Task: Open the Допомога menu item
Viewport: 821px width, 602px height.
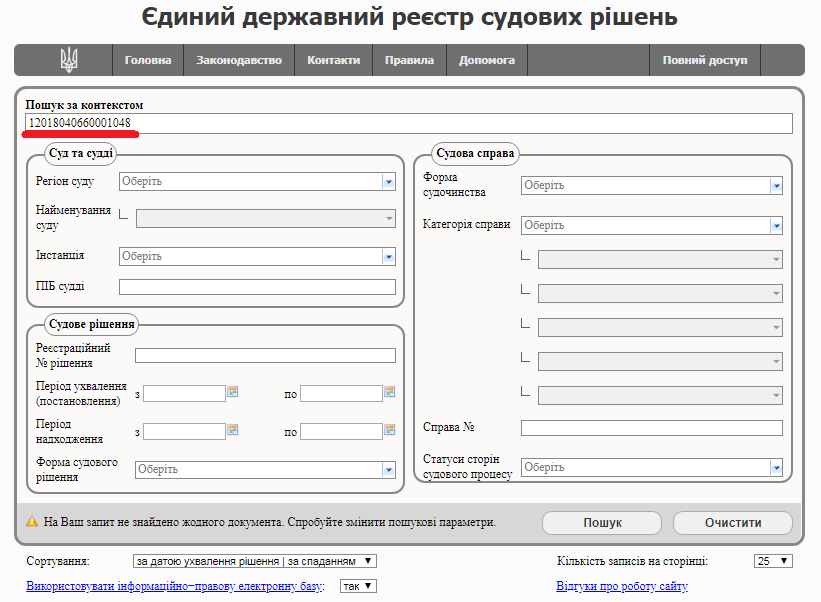Action: pos(487,60)
